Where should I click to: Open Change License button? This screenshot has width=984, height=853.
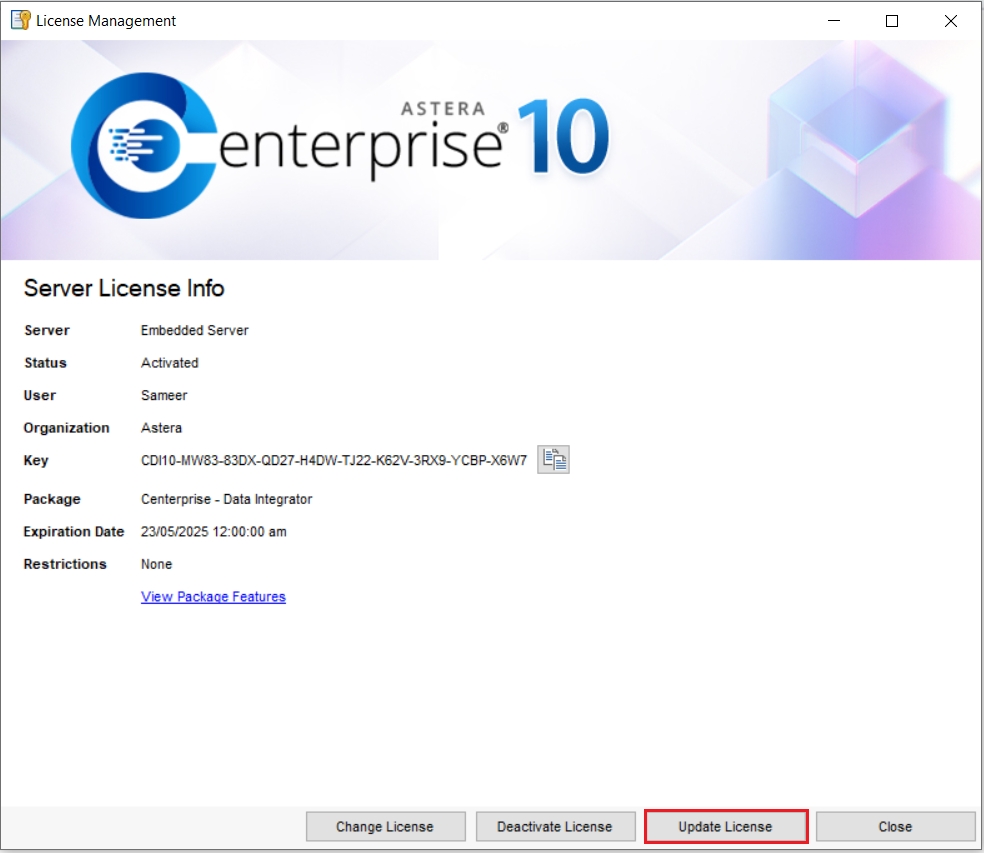(x=385, y=827)
